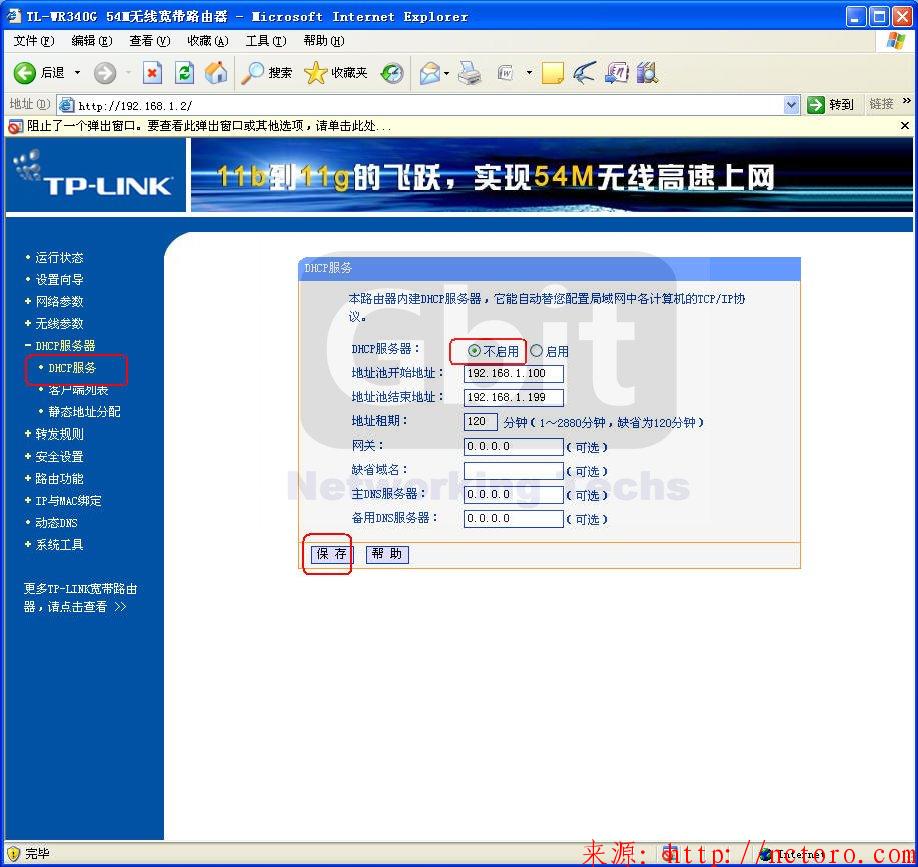
Task: Click the 地址池结束地址 input field
Action: pyautogui.click(x=514, y=397)
